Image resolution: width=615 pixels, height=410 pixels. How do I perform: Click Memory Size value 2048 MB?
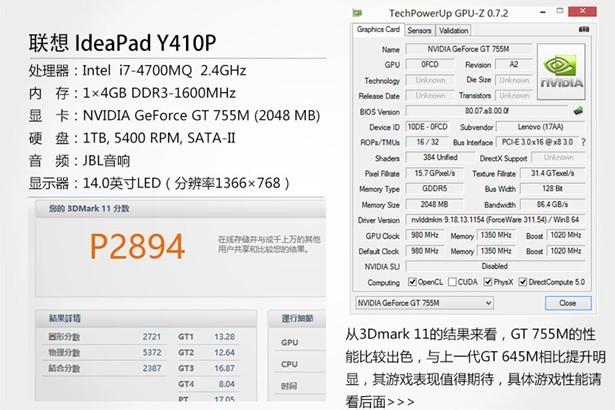tap(435, 204)
